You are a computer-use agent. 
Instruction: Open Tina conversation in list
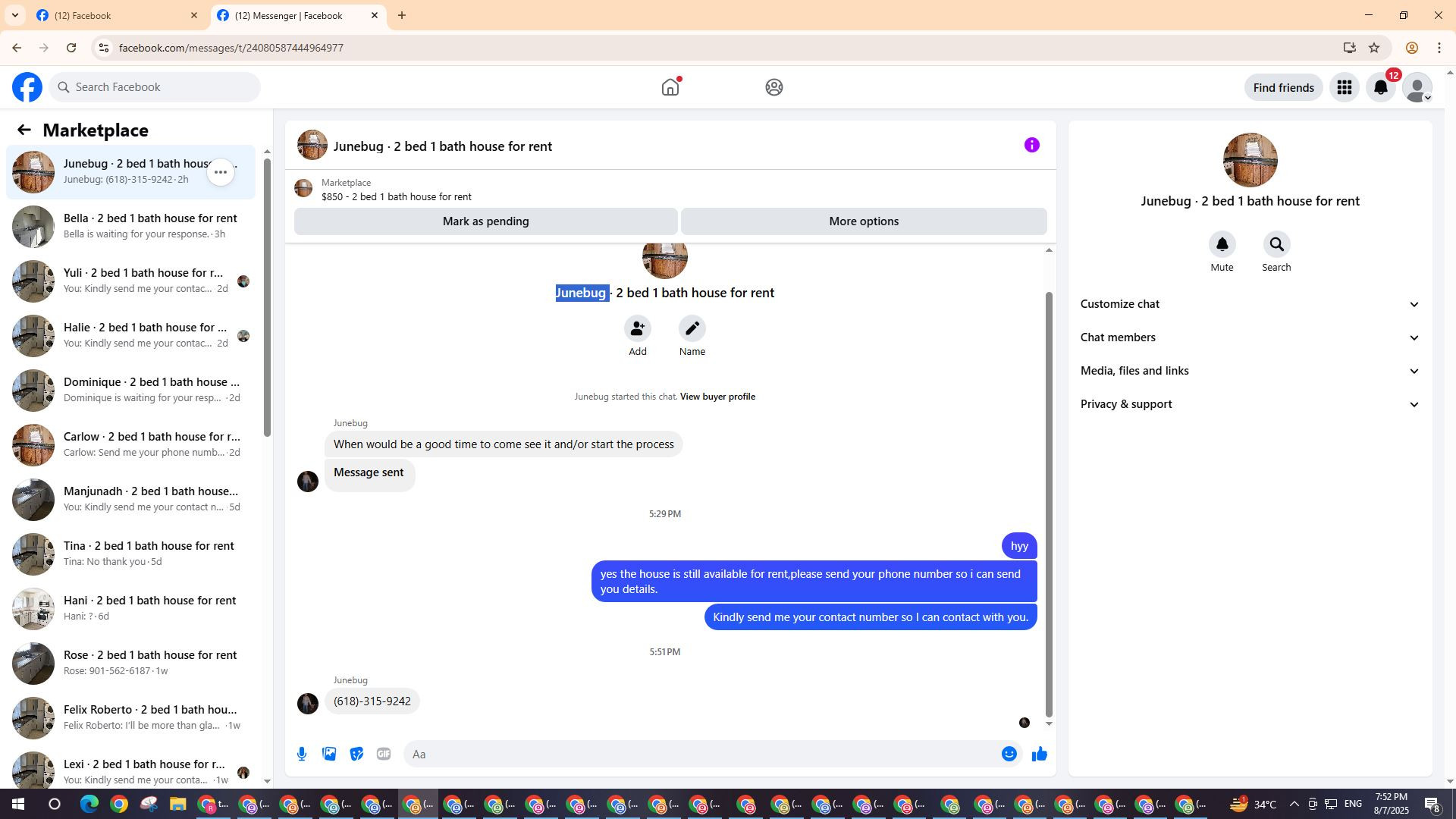(130, 554)
